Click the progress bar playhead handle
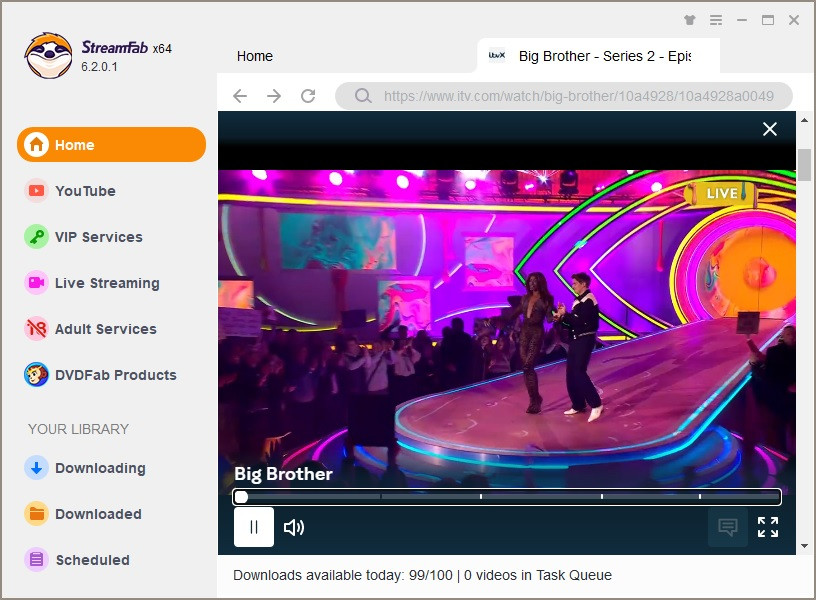816x600 pixels. point(241,497)
